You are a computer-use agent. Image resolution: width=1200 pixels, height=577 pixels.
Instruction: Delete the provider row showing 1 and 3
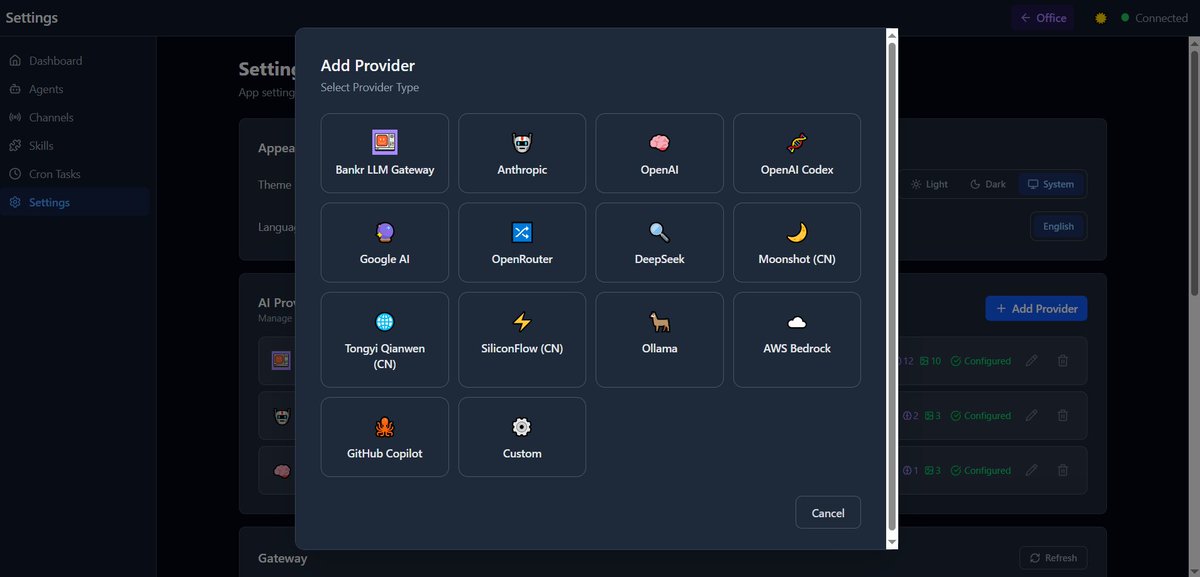click(1063, 471)
